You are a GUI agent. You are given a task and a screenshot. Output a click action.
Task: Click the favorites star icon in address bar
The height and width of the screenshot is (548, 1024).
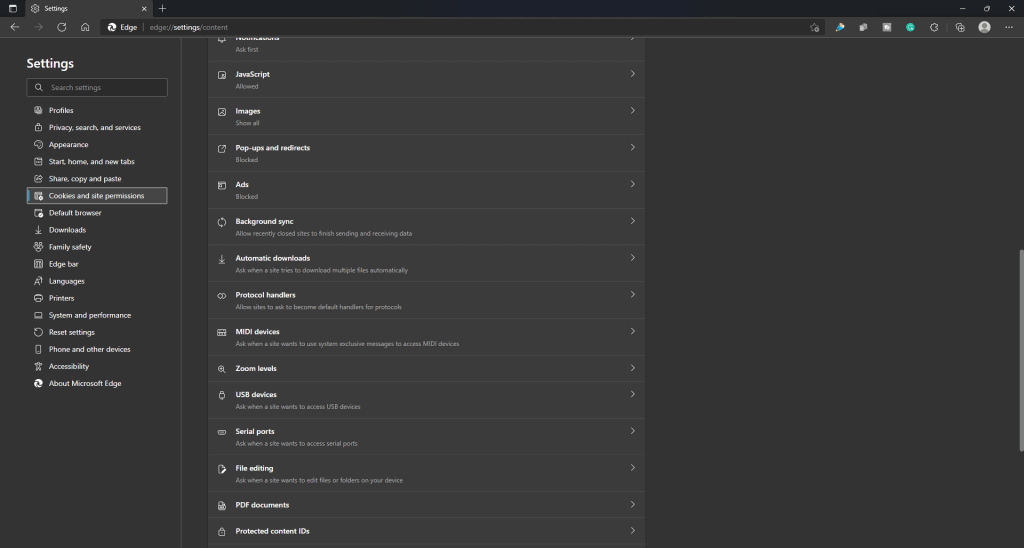click(x=815, y=27)
